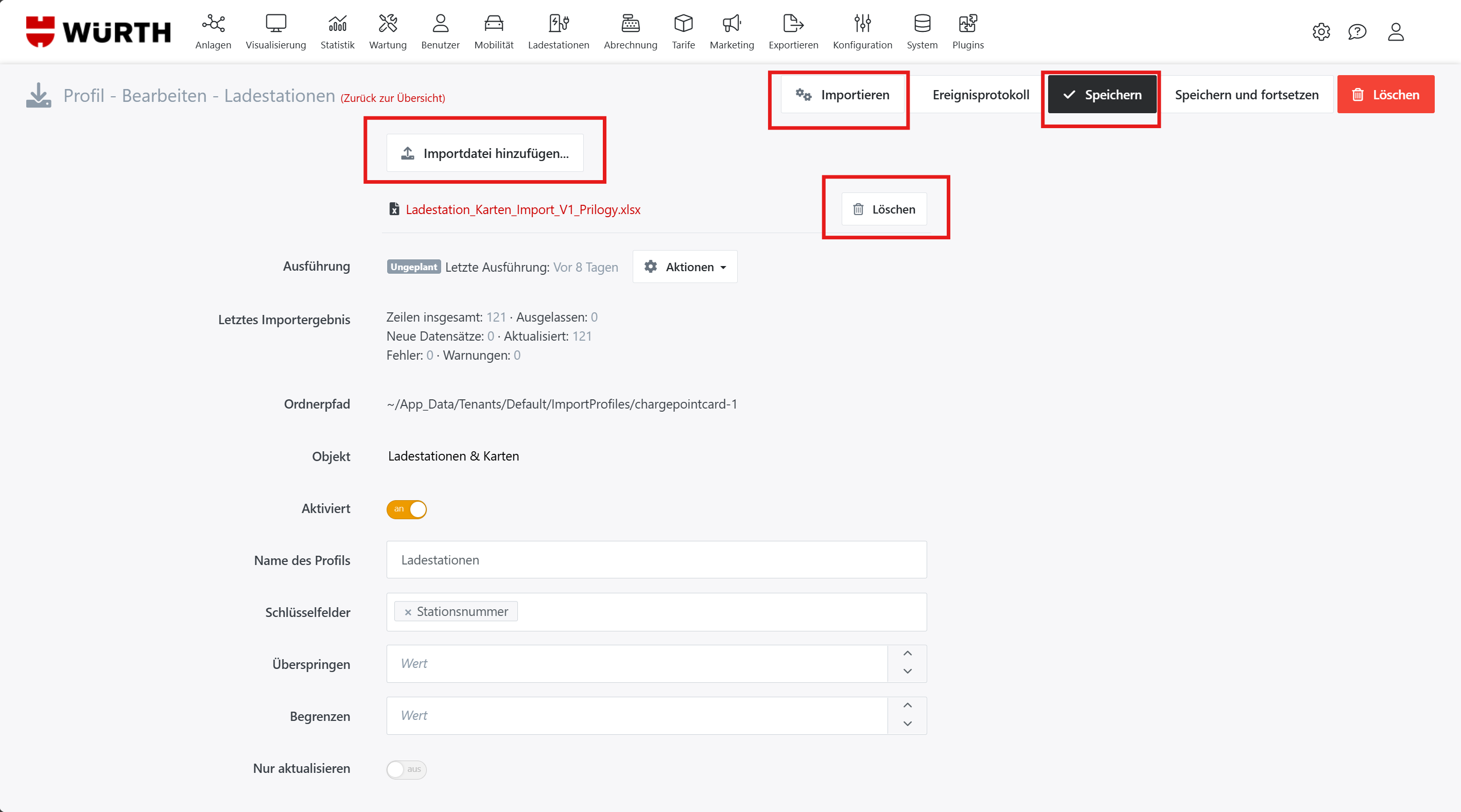1461x812 pixels.
Task: Expand the Aktionen dropdown
Action: tap(685, 267)
